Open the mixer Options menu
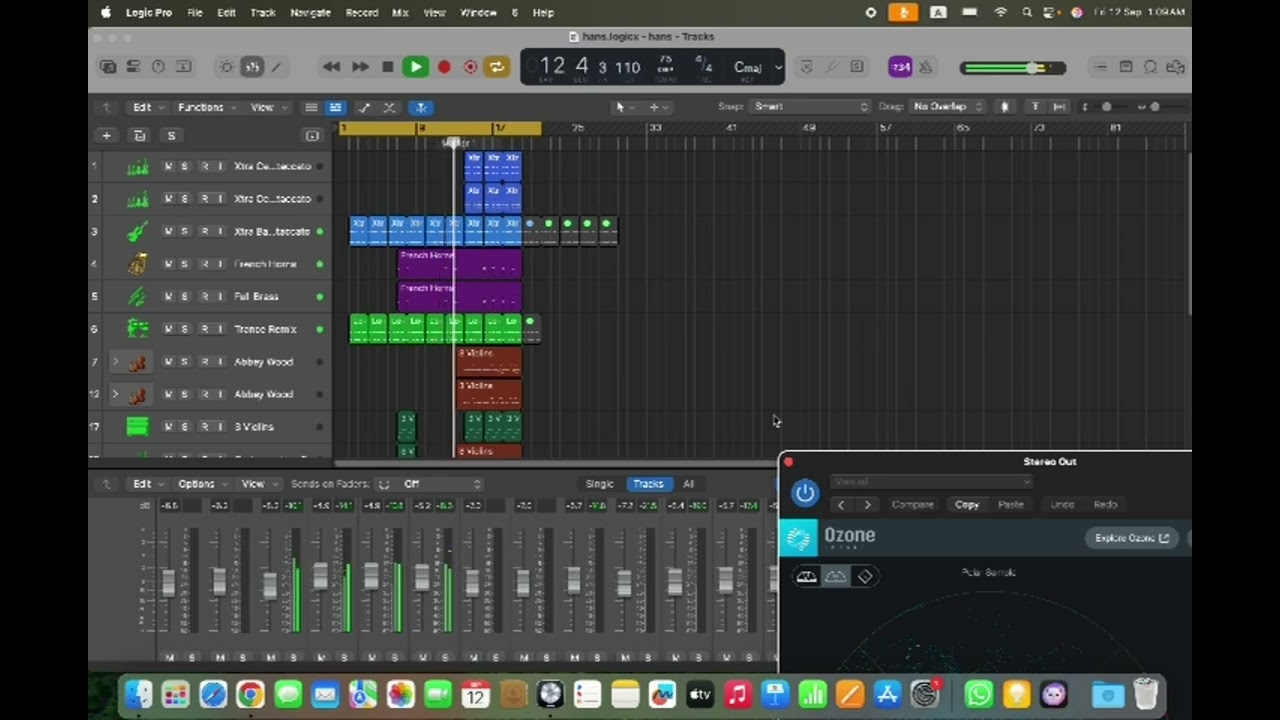Viewport: 1280px width, 720px height. 202,484
